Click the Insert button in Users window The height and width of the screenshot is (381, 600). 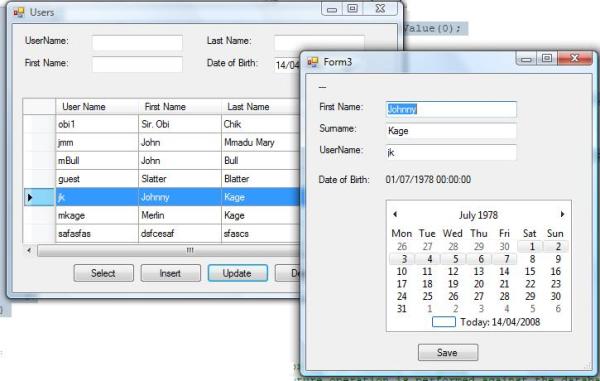pyautogui.click(x=170, y=273)
